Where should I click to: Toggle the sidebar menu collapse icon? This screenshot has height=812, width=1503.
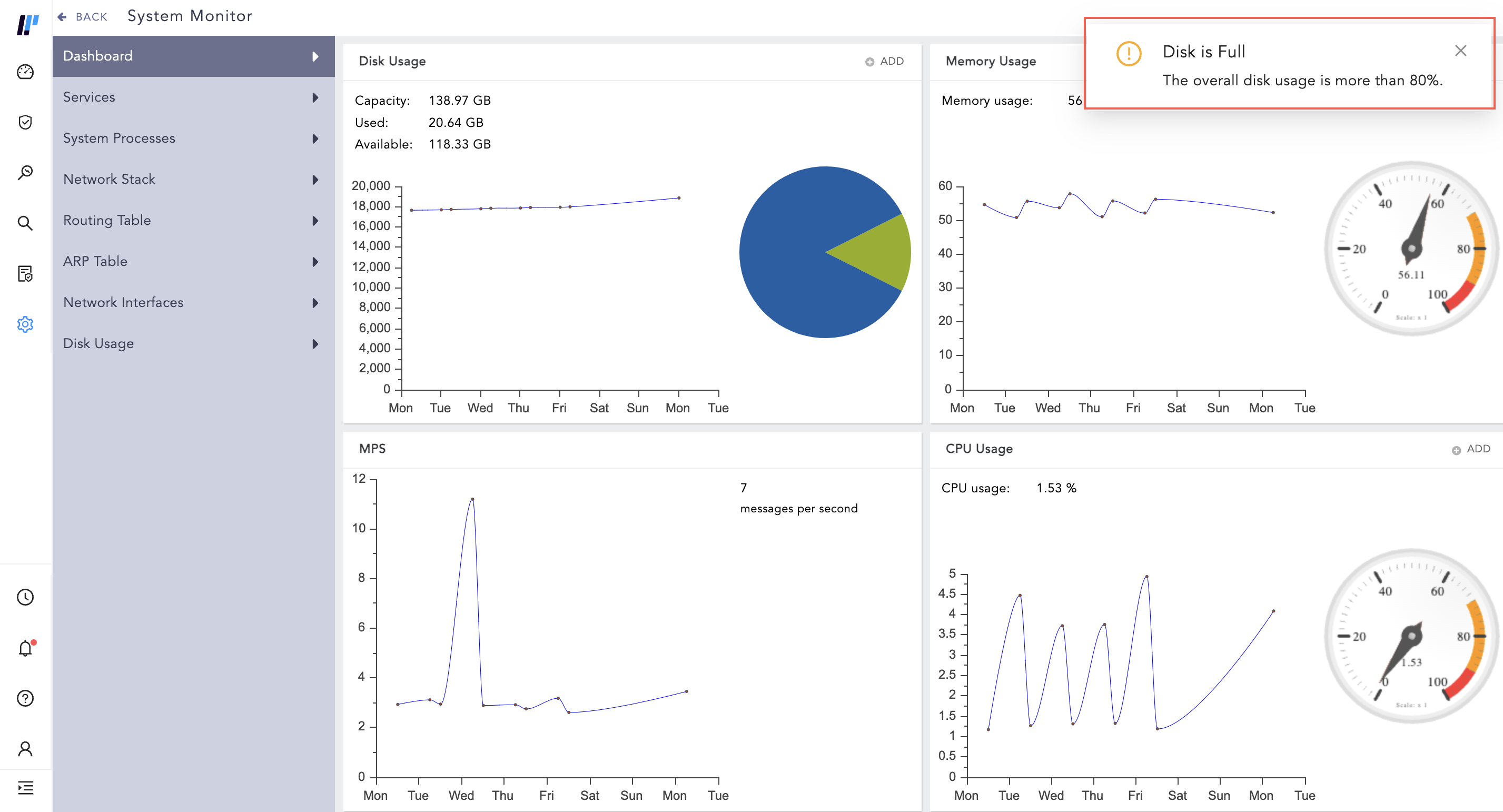25,787
